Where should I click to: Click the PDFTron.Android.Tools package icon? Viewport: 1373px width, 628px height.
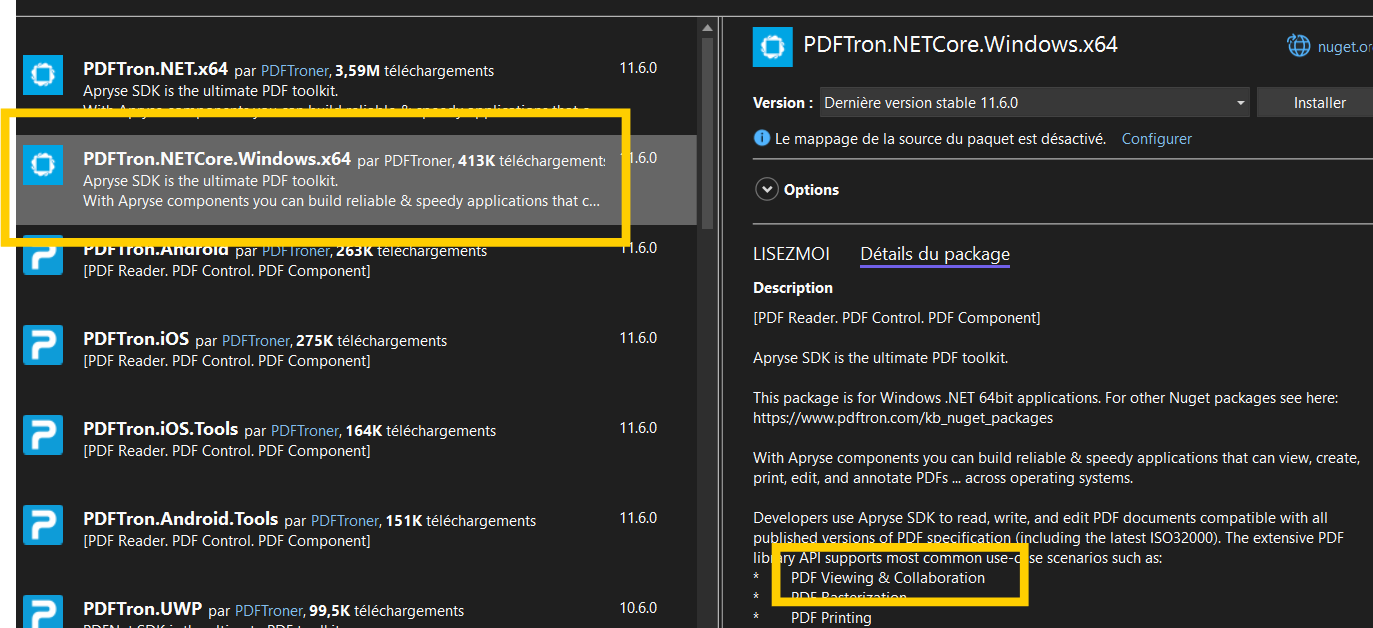click(x=43, y=525)
